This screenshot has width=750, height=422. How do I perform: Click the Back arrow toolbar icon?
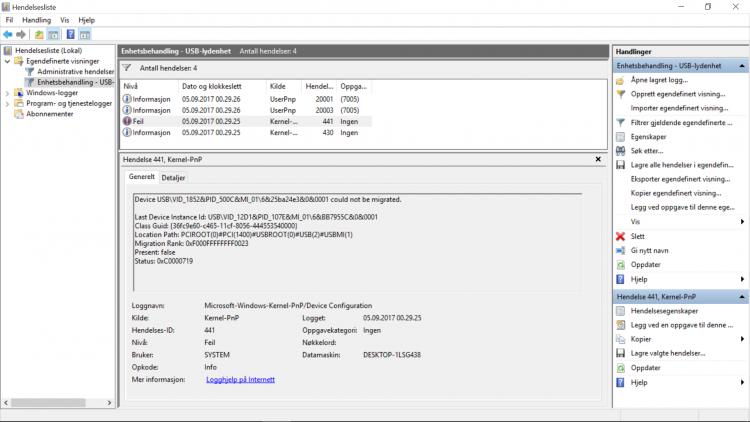coord(8,34)
